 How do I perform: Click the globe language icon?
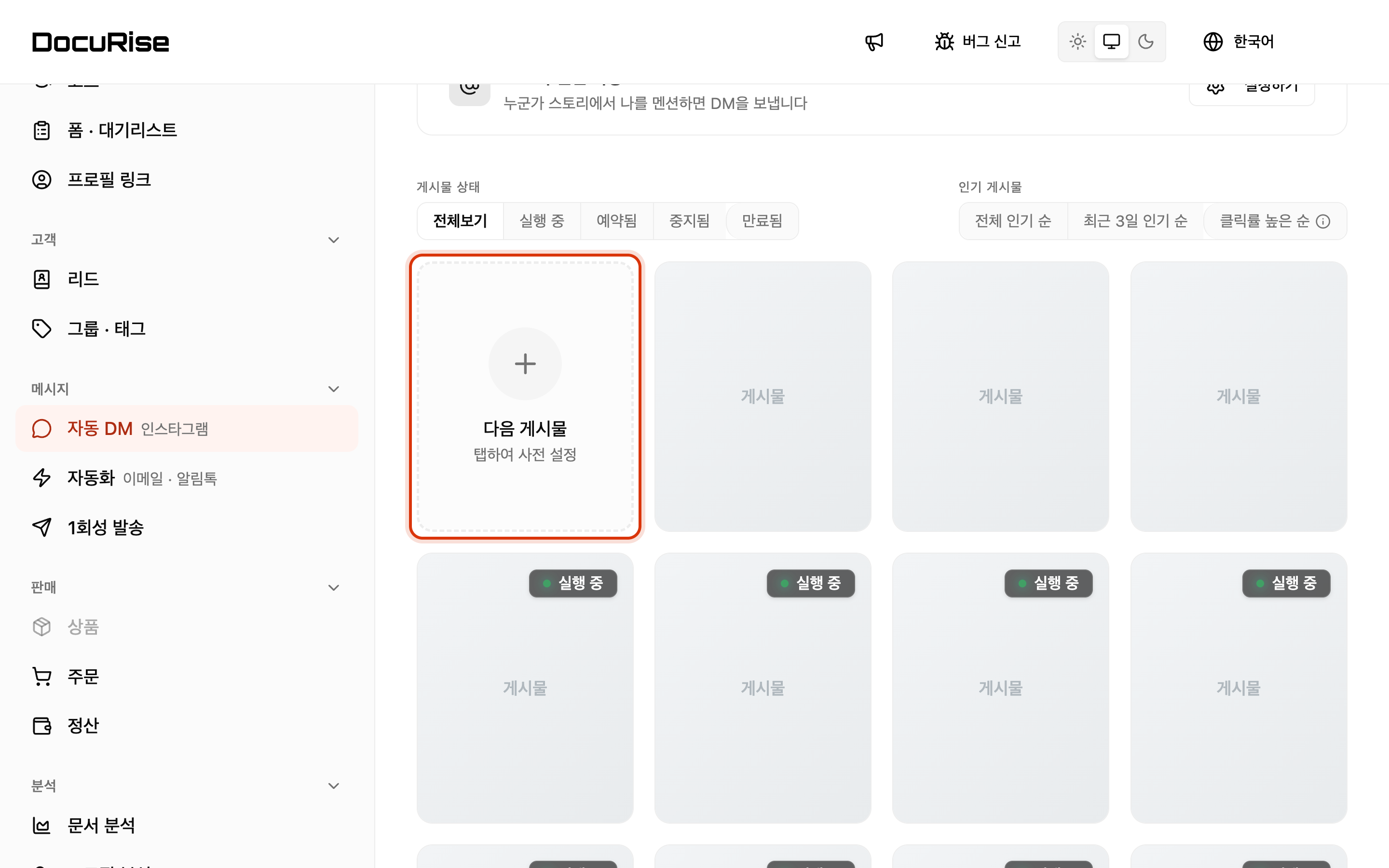[1213, 41]
